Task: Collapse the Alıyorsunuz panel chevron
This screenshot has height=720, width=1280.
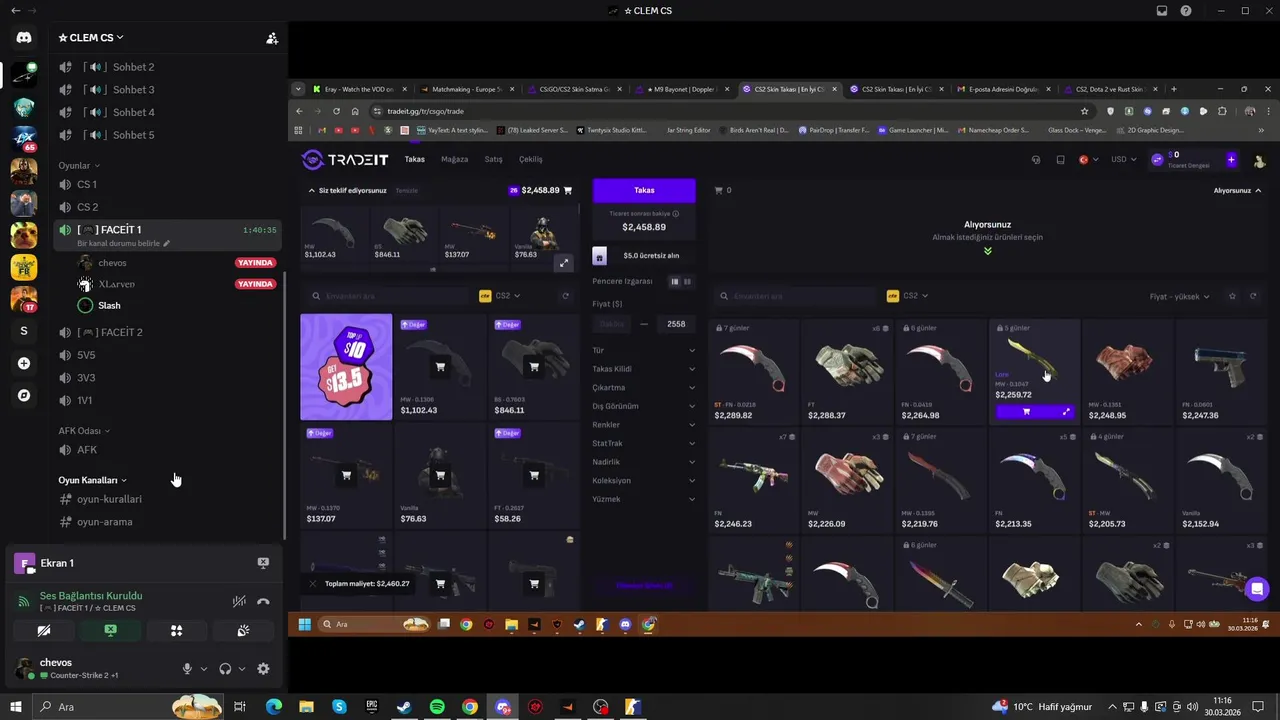Action: click(x=1258, y=190)
